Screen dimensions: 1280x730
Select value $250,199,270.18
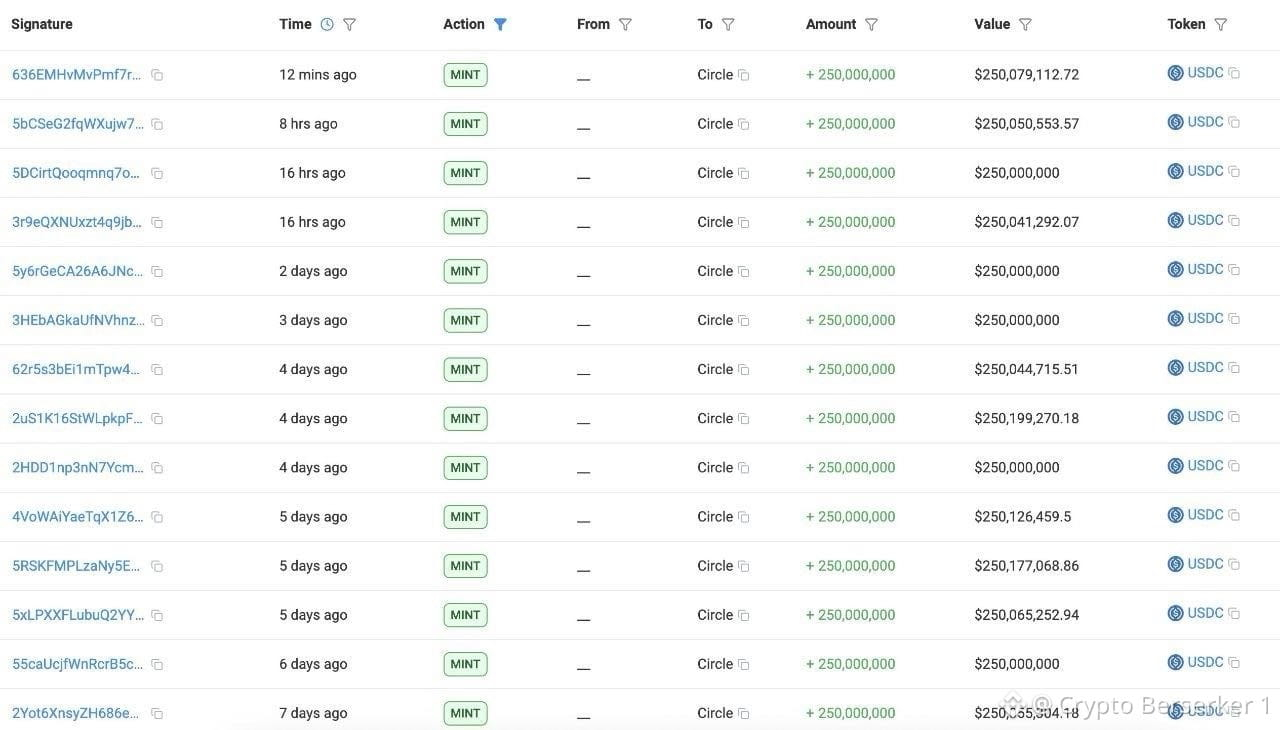(1027, 418)
